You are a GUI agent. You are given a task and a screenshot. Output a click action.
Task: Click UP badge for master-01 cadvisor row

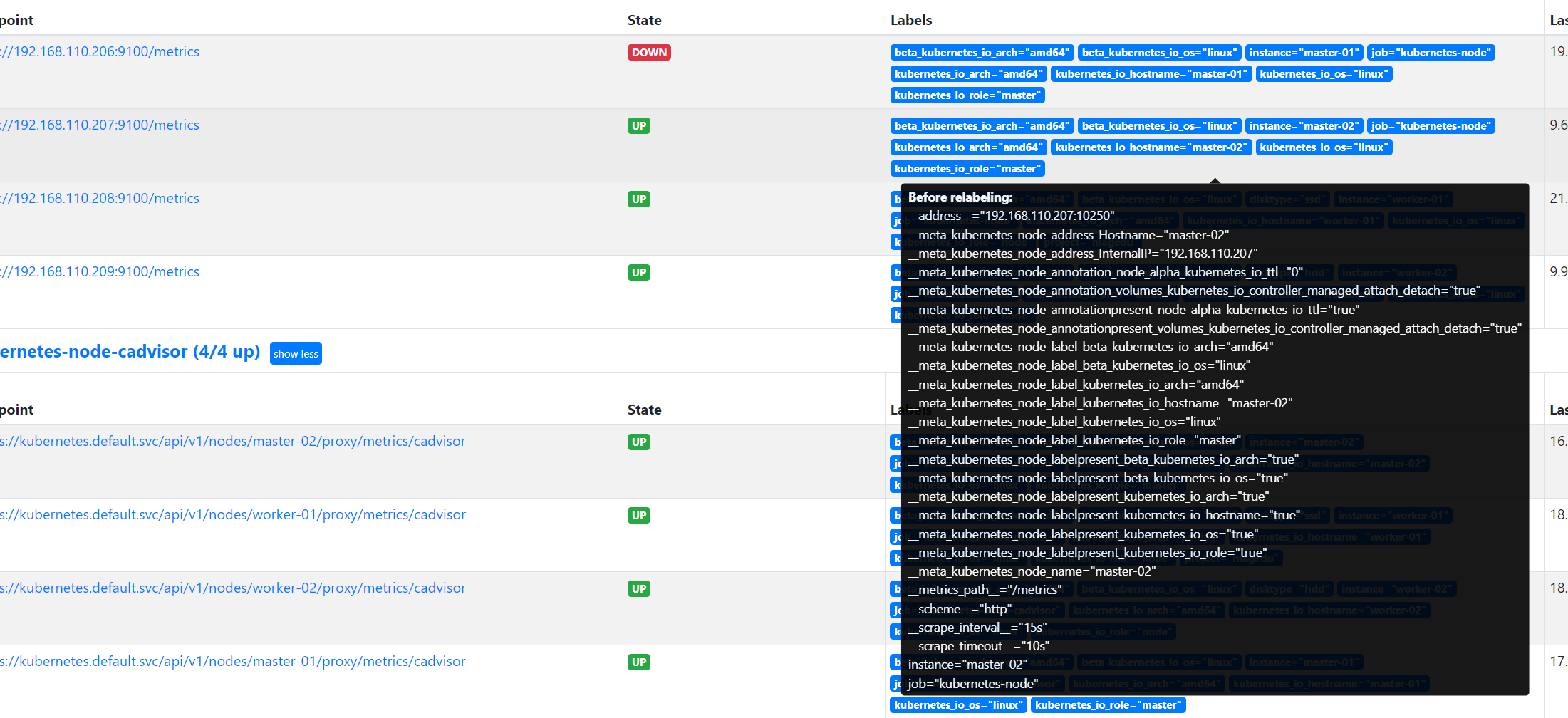coord(639,662)
